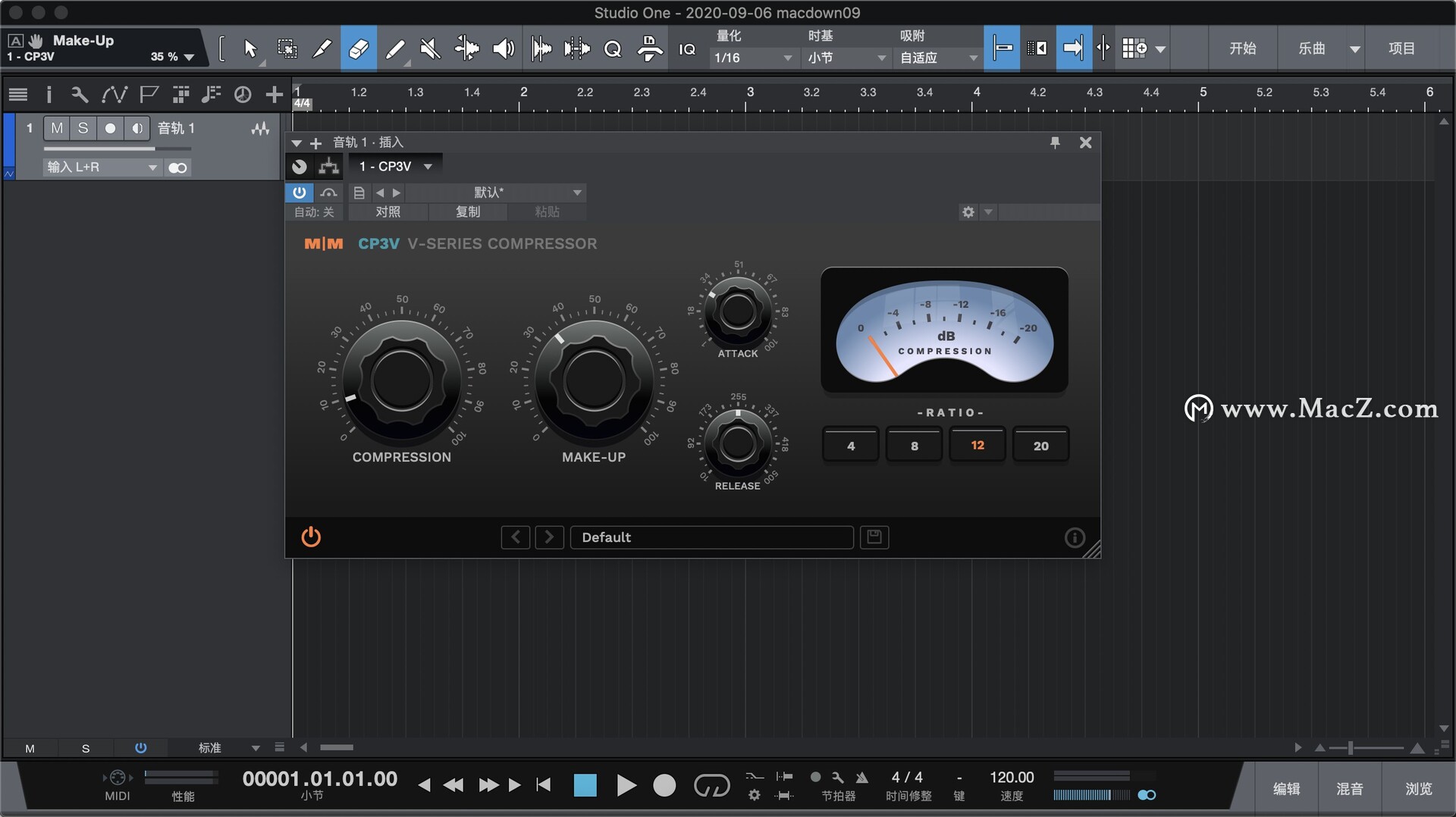The image size is (1456, 817).
Task: Mute track 音轨 1 with M button
Action: tap(57, 128)
